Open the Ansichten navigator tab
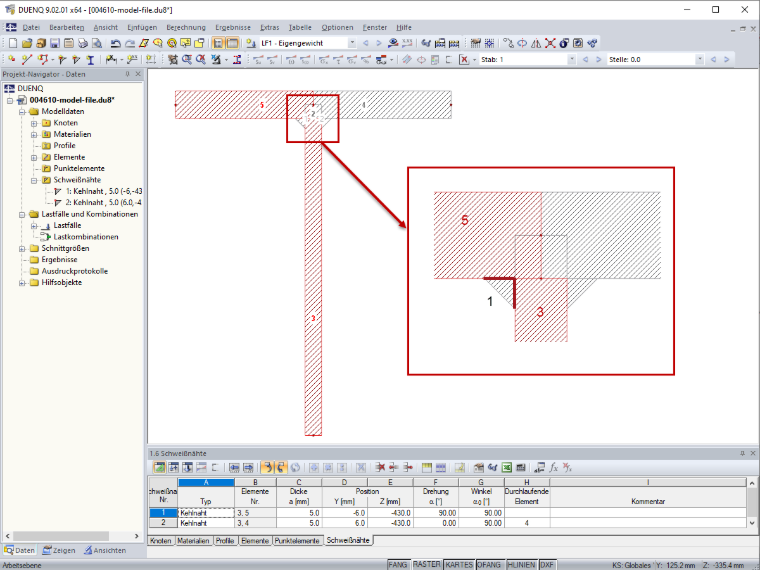The image size is (760, 570). click(x=105, y=550)
